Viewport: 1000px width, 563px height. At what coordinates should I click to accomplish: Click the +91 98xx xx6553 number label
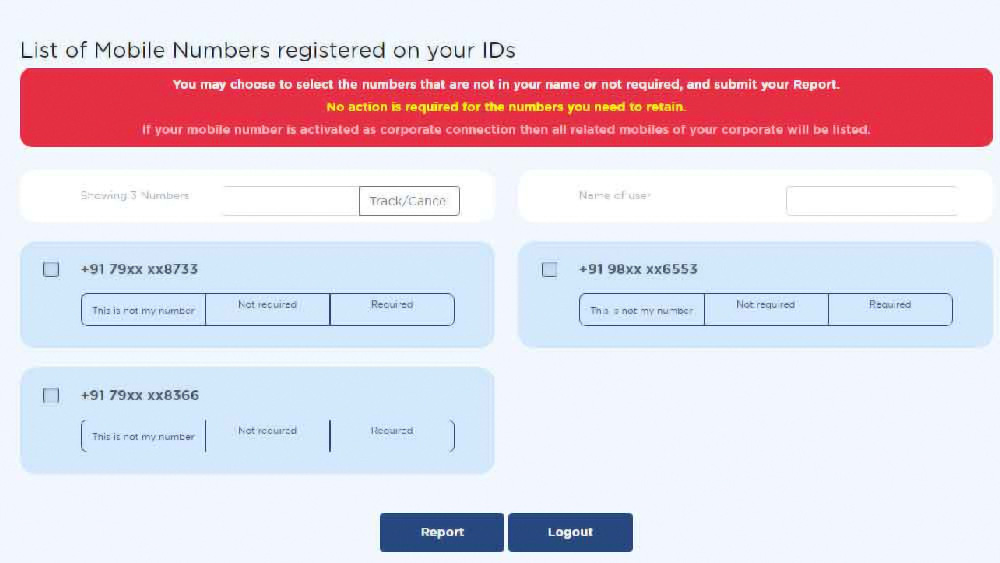click(x=638, y=269)
